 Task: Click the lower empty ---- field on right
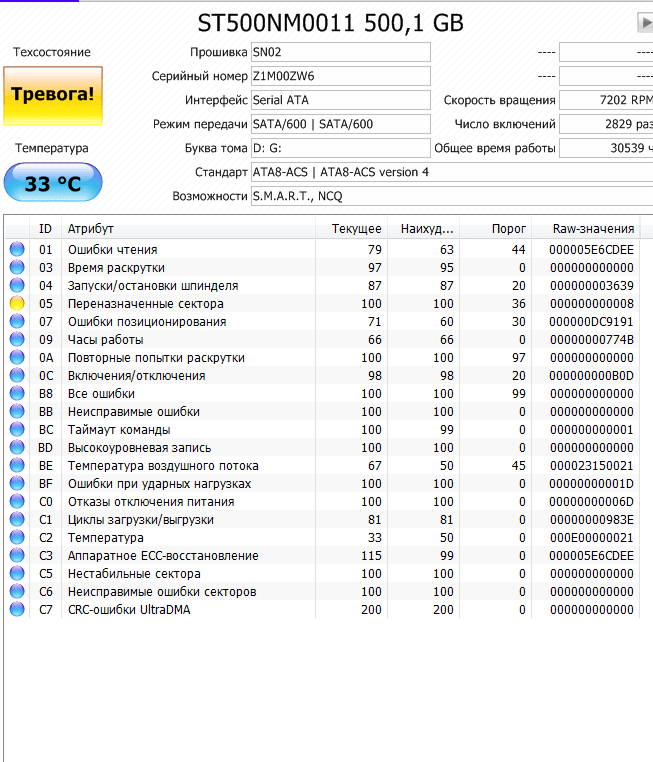tap(606, 76)
